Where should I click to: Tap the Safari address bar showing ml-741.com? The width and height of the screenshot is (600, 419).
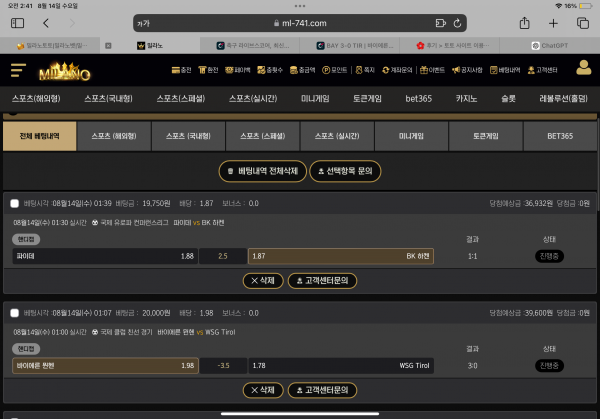(x=300, y=23)
